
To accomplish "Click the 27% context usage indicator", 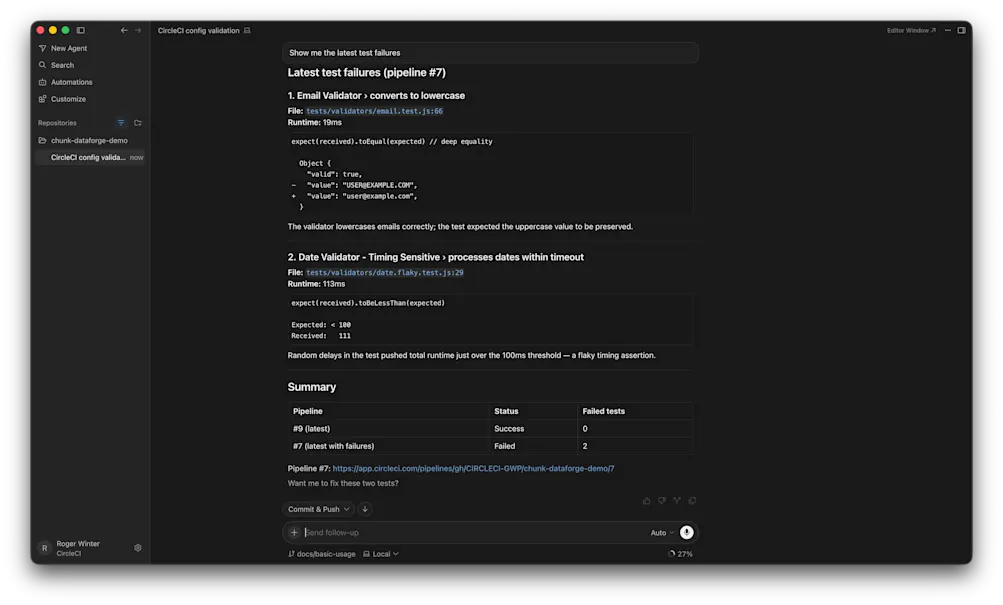I will 681,554.
